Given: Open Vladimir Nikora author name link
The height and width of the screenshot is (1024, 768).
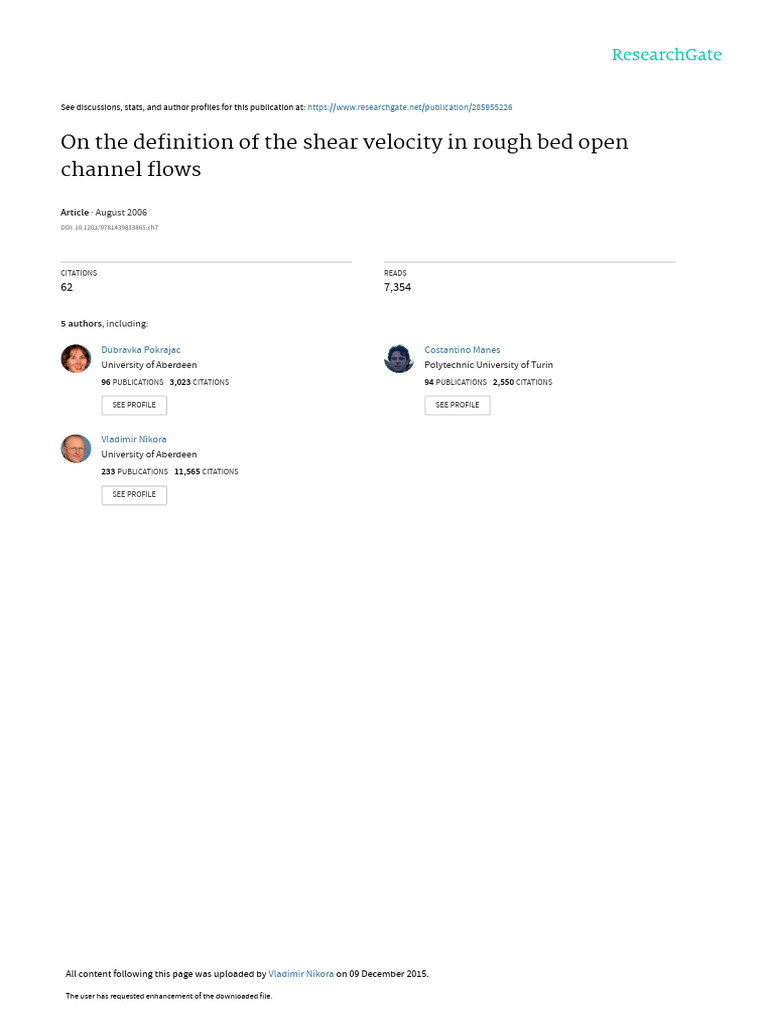Looking at the screenshot, I should tap(134, 440).
